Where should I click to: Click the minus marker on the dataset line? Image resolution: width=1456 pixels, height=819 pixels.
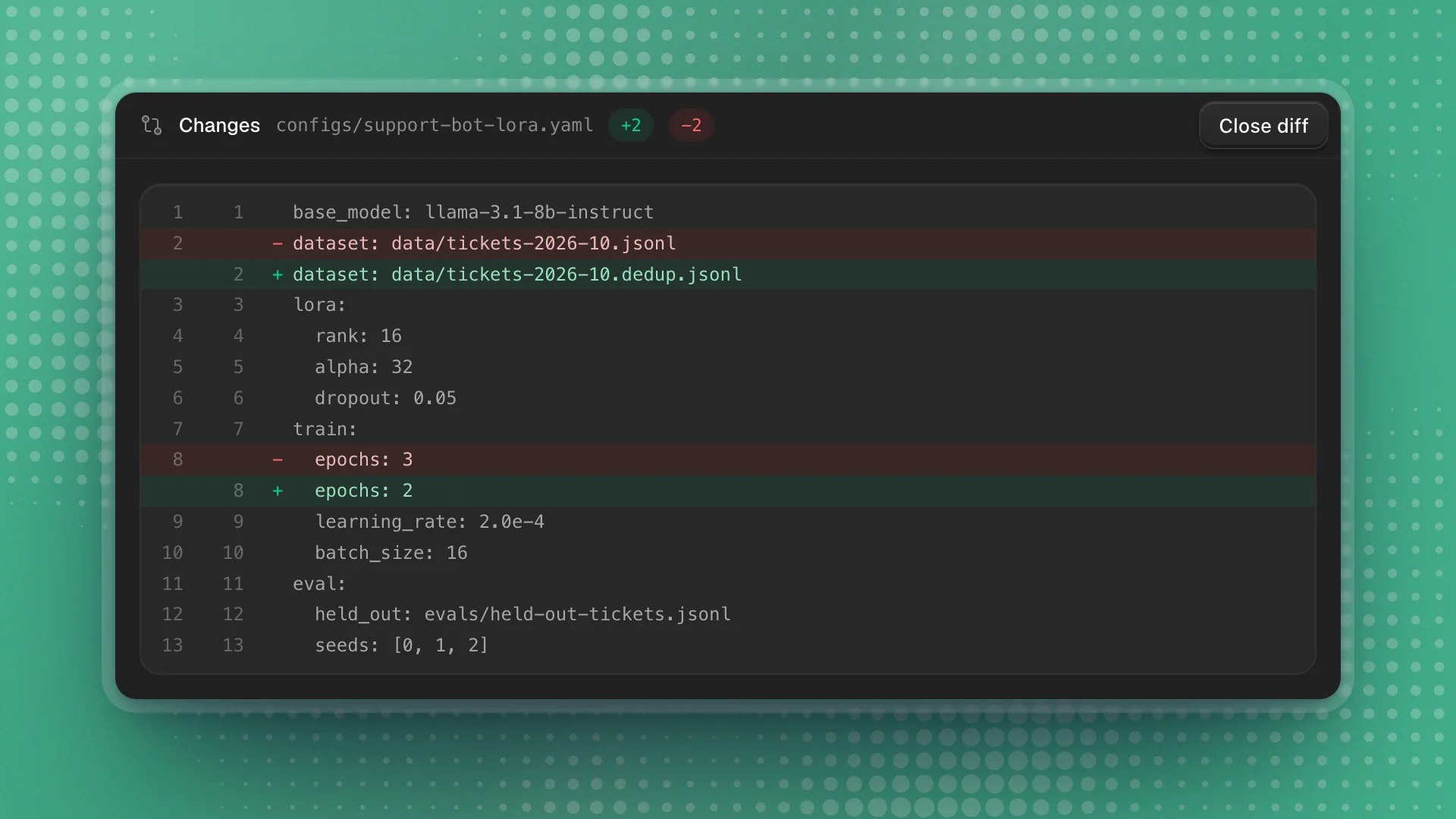coord(278,243)
